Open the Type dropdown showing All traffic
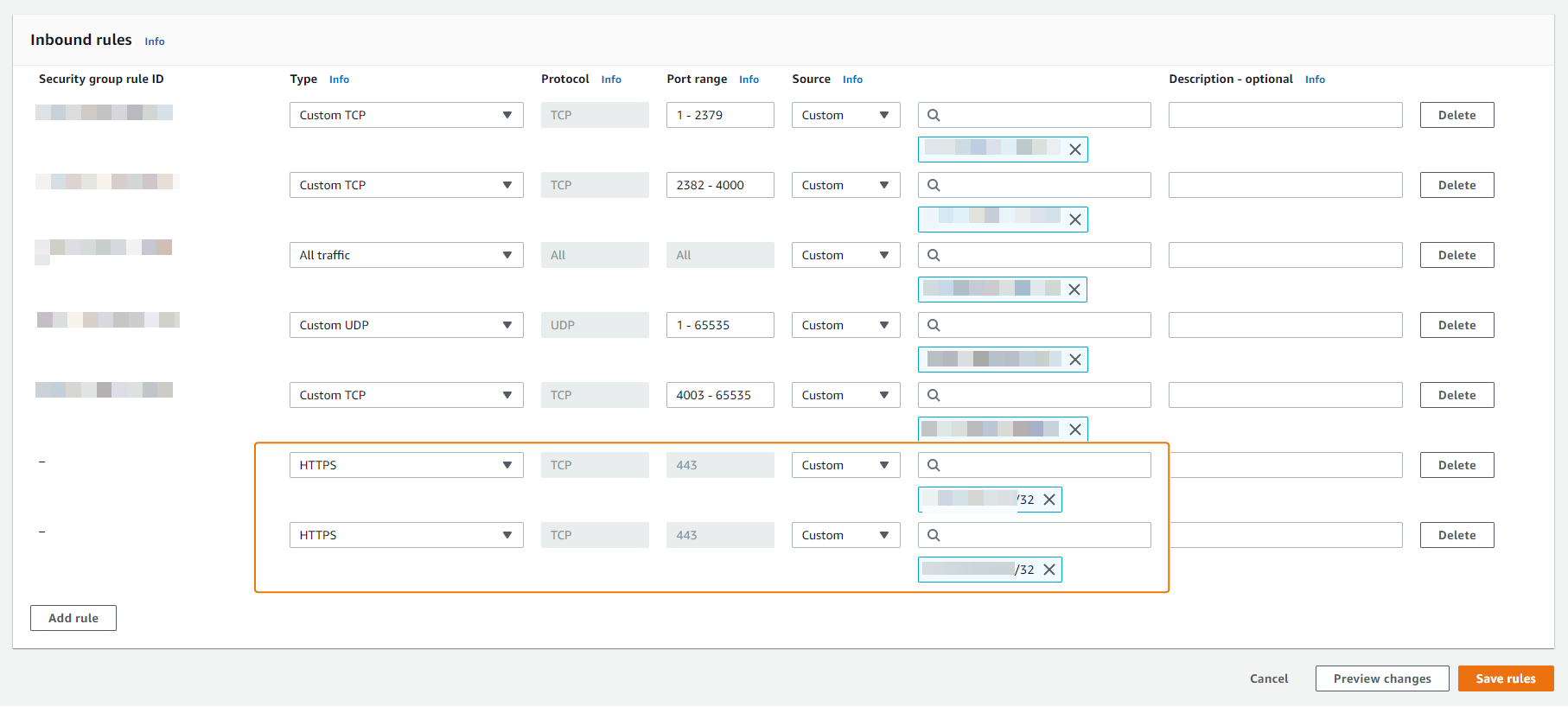 [x=405, y=255]
